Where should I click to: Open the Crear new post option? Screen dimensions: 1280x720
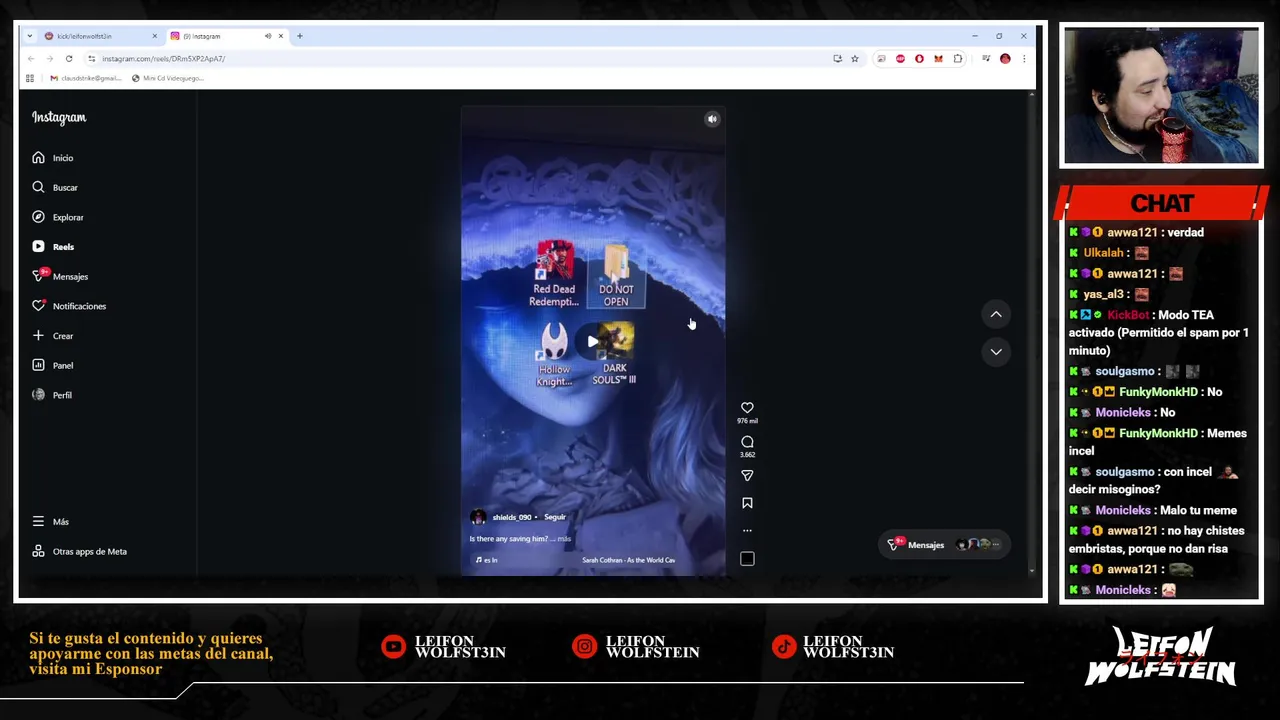click(52, 336)
